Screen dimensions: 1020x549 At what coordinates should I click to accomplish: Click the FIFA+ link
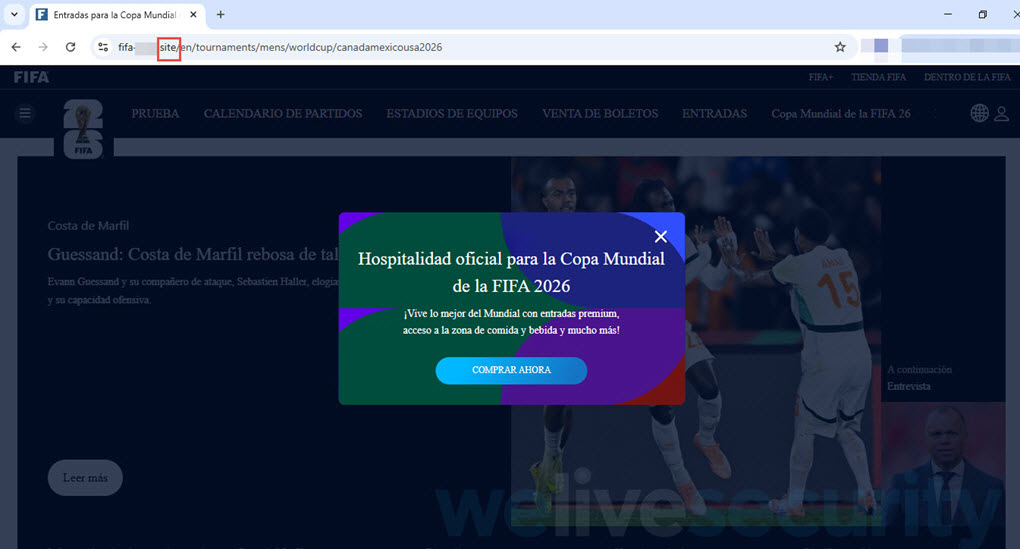[x=821, y=77]
